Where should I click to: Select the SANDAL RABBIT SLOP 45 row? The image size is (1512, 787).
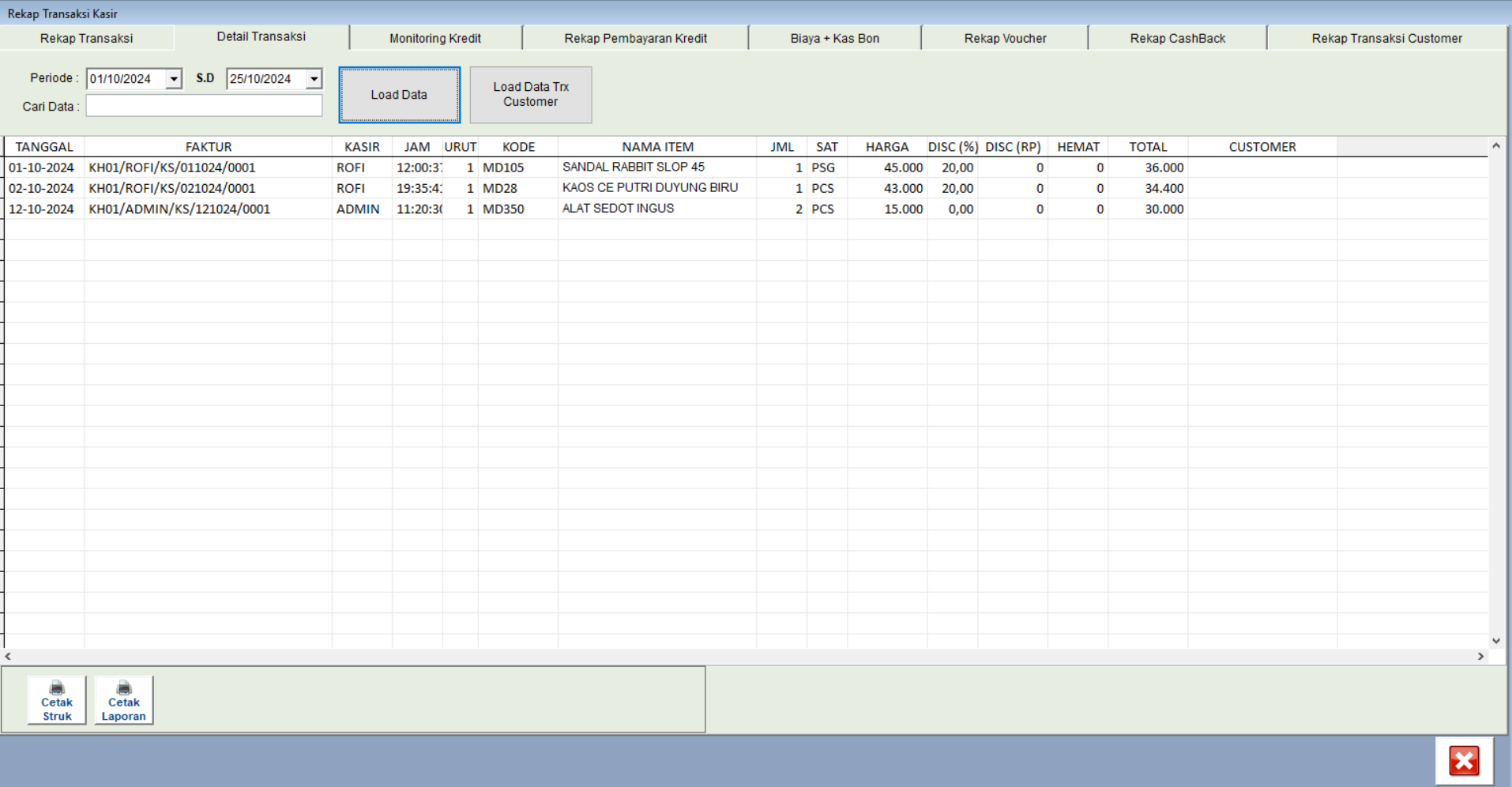(634, 168)
